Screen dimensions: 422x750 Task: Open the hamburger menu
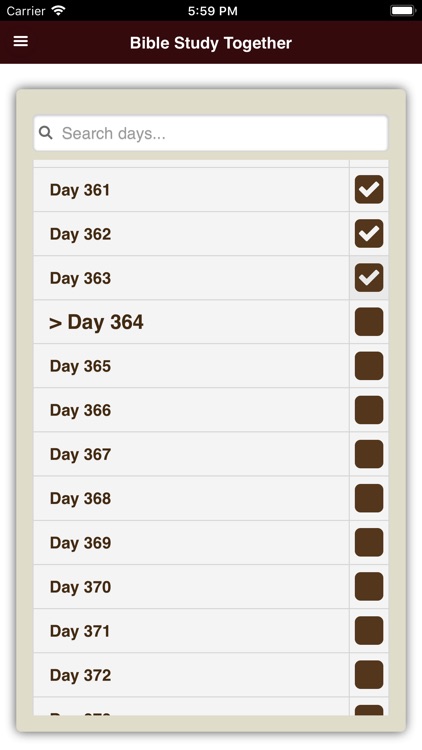click(x=21, y=42)
